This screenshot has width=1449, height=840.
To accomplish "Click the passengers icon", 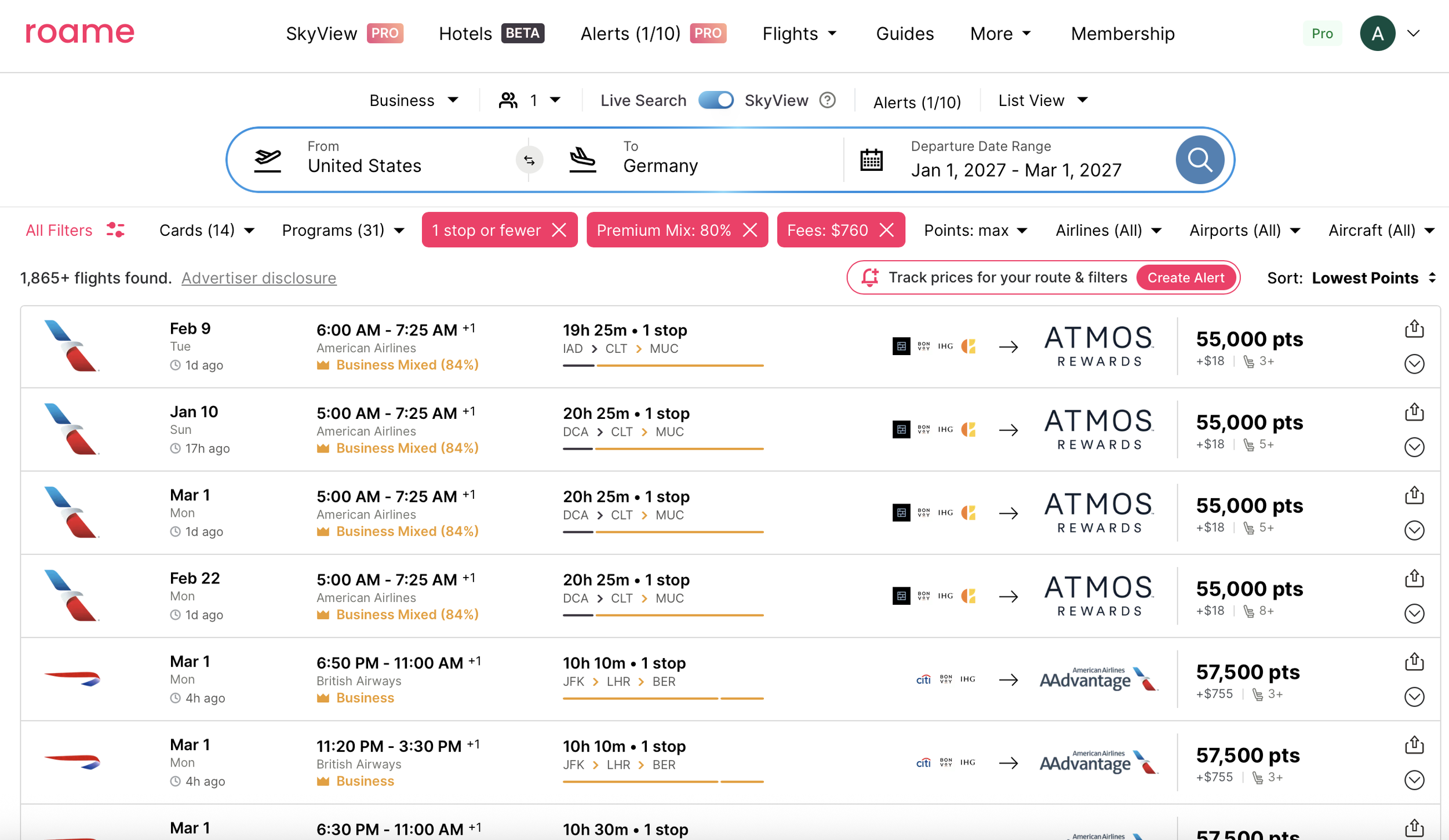I will (x=508, y=100).
